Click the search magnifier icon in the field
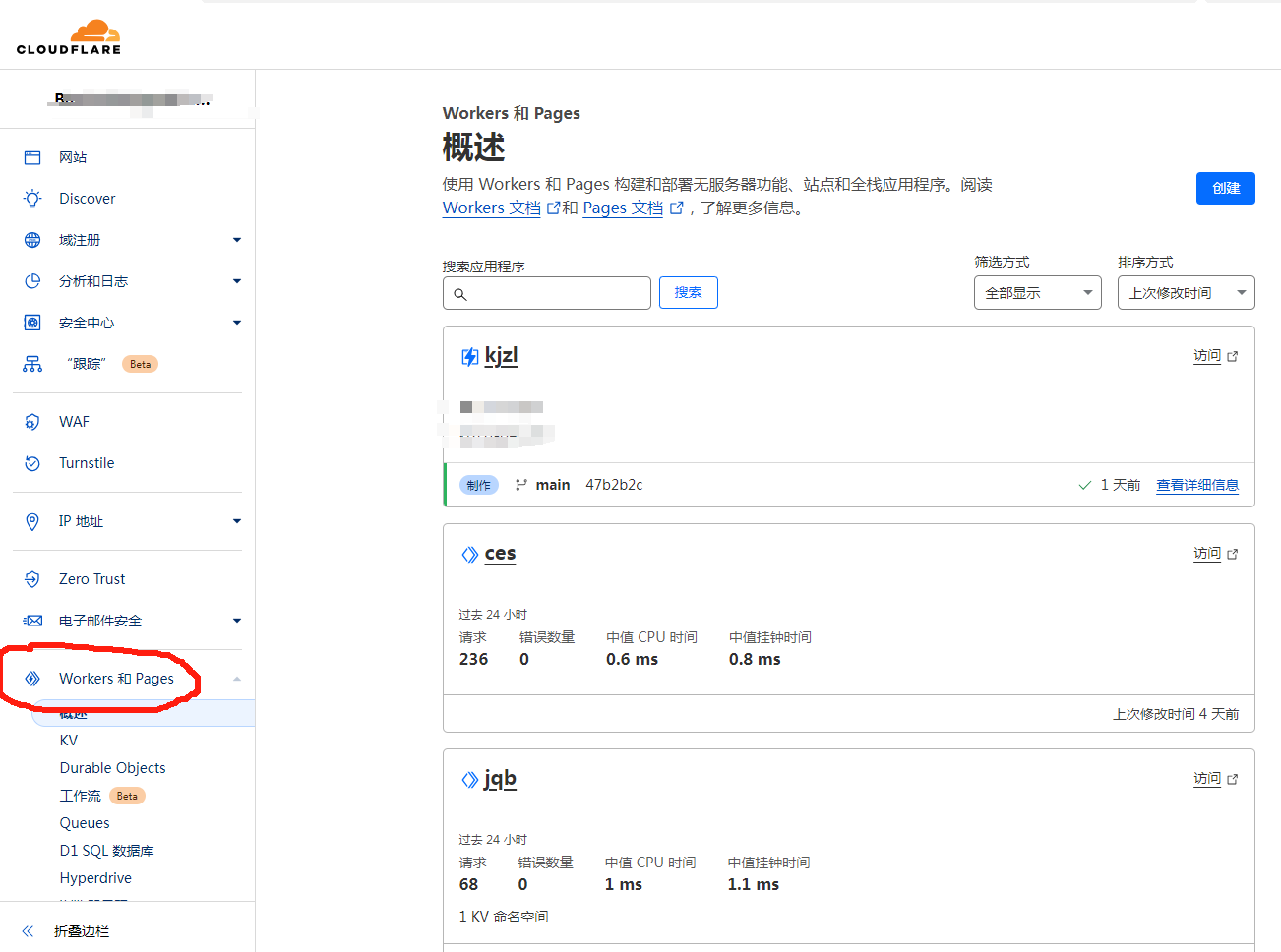Viewport: 1281px width, 952px height. 460,294
